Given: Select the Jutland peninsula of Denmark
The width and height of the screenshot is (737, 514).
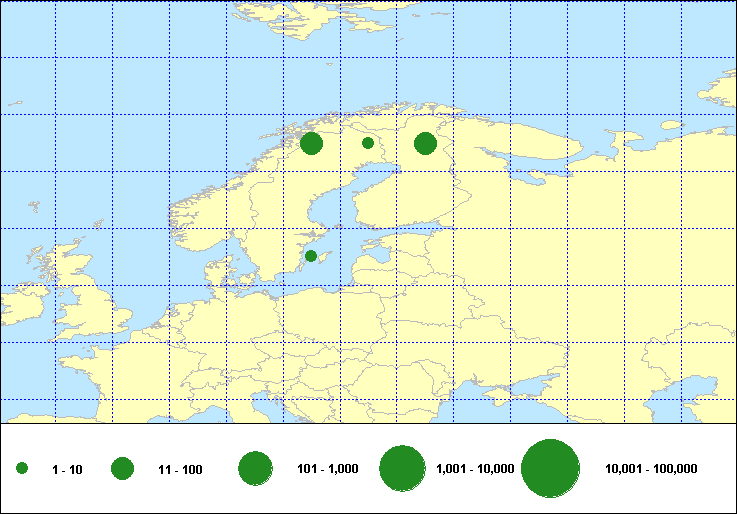Looking at the screenshot, I should [x=214, y=273].
